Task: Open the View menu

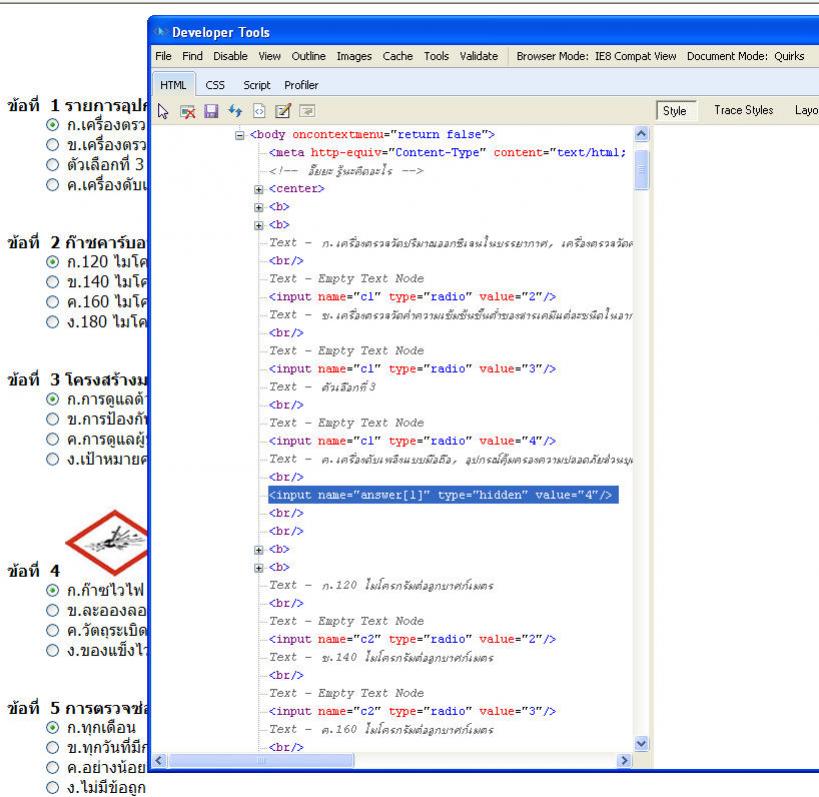Action: pyautogui.click(x=270, y=56)
